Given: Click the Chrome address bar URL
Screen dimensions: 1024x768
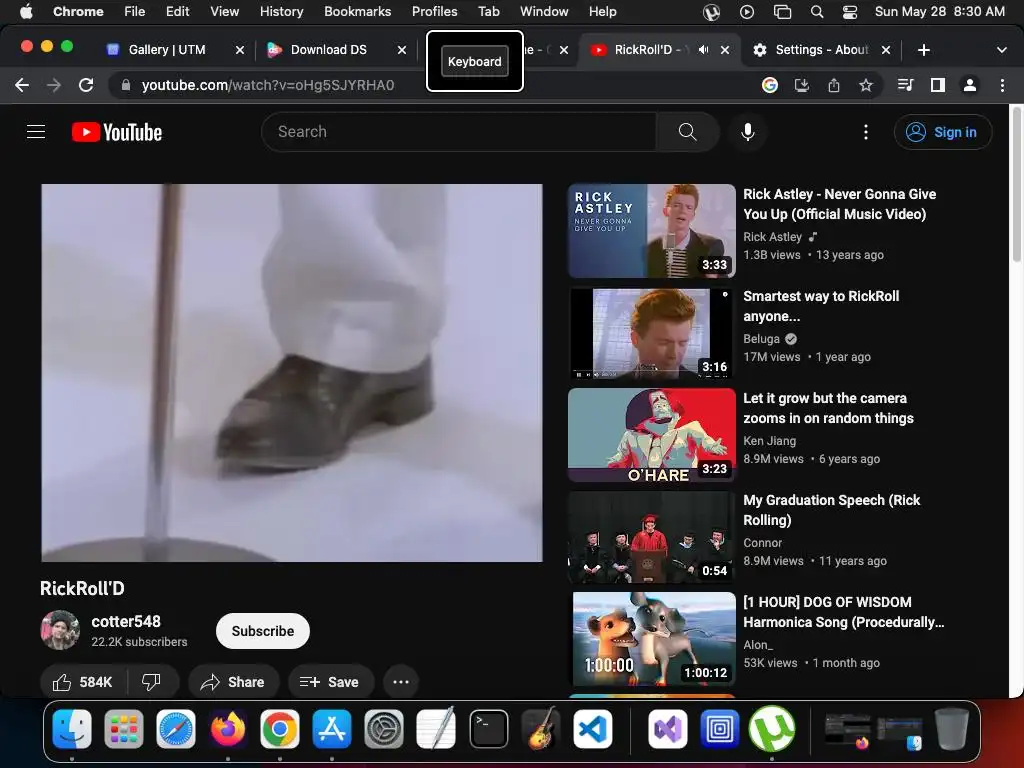Looking at the screenshot, I should 268,85.
